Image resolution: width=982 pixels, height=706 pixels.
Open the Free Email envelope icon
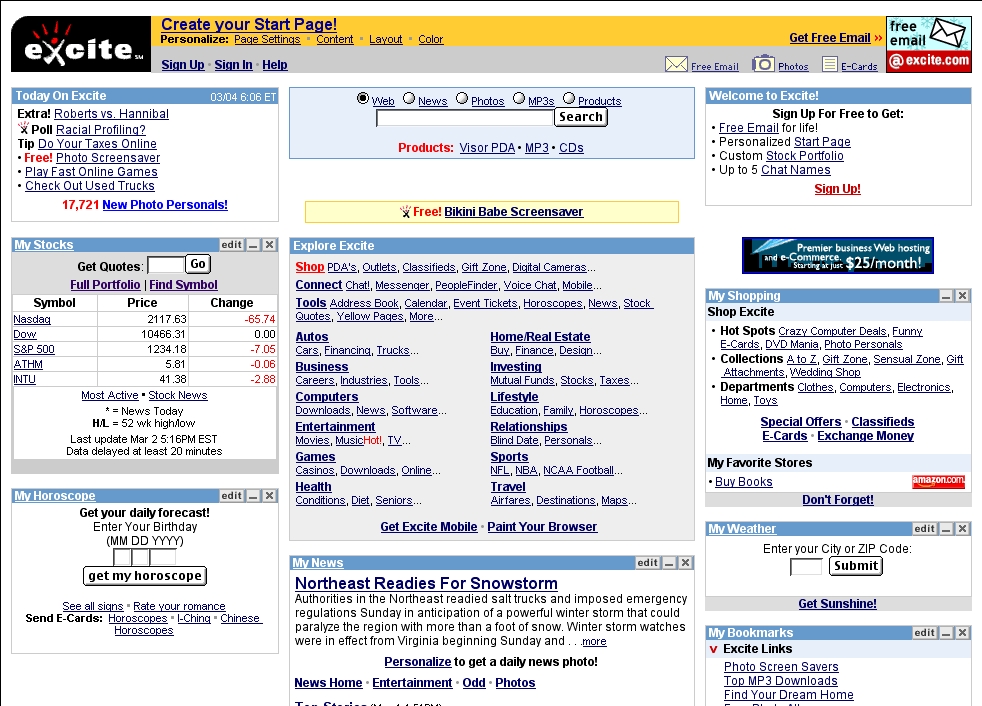(676, 65)
